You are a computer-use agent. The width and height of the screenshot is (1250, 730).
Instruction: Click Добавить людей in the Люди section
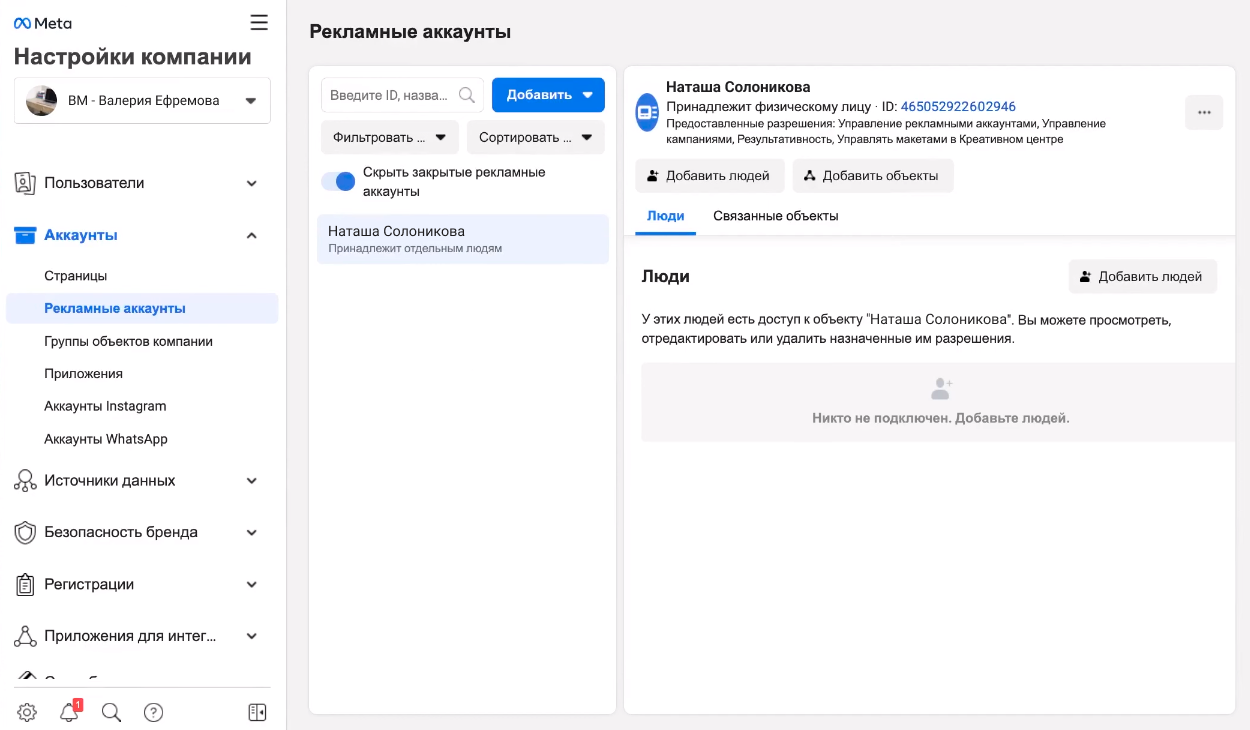pyautogui.click(x=1143, y=276)
